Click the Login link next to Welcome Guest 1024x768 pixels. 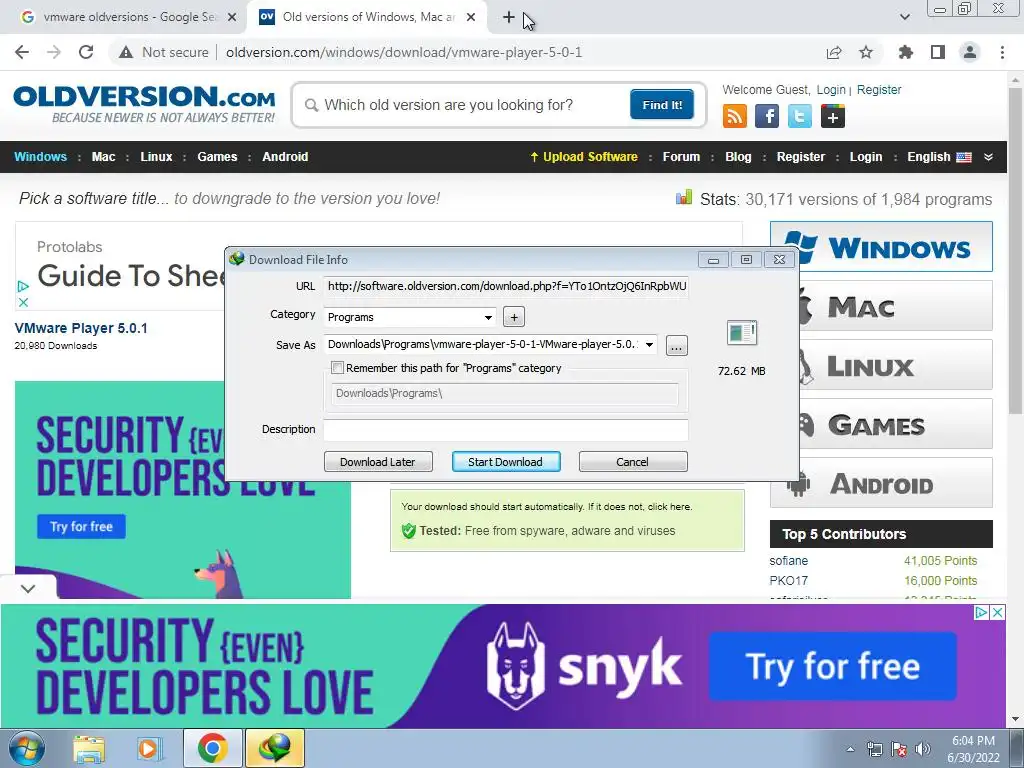pos(831,90)
